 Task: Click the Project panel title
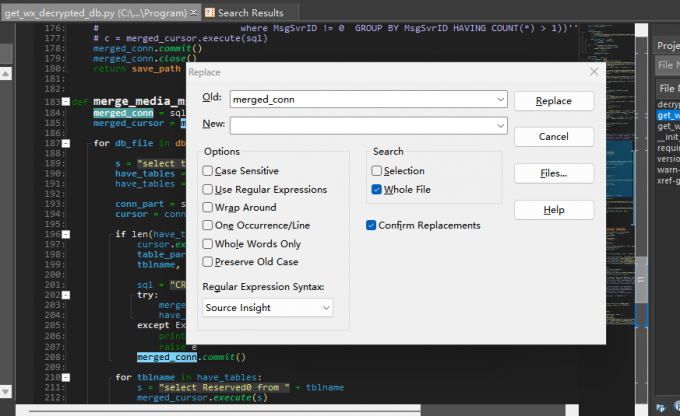pos(668,46)
